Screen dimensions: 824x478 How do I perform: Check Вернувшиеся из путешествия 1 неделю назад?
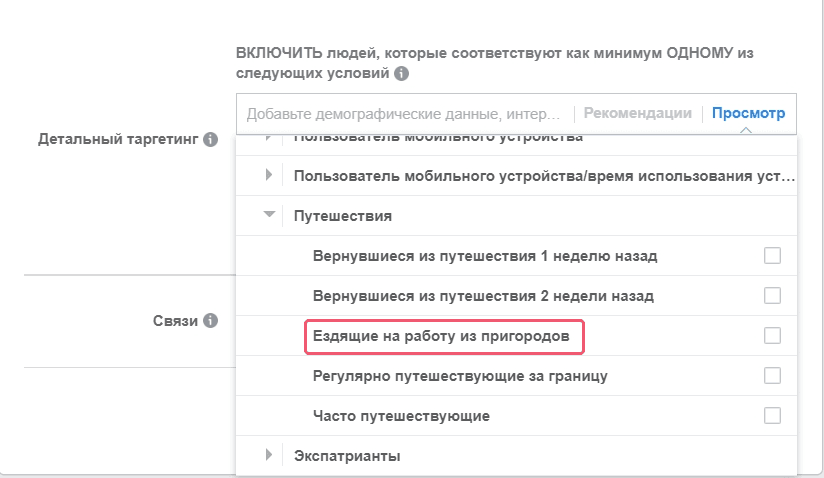(x=772, y=256)
